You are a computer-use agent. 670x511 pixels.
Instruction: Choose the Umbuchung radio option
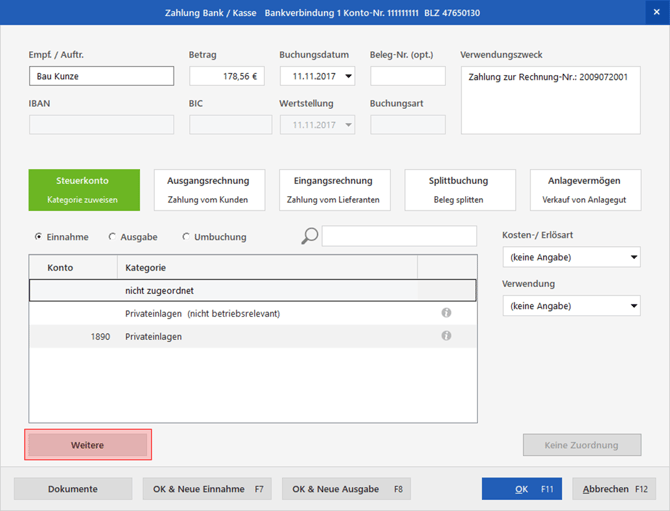click(x=186, y=237)
